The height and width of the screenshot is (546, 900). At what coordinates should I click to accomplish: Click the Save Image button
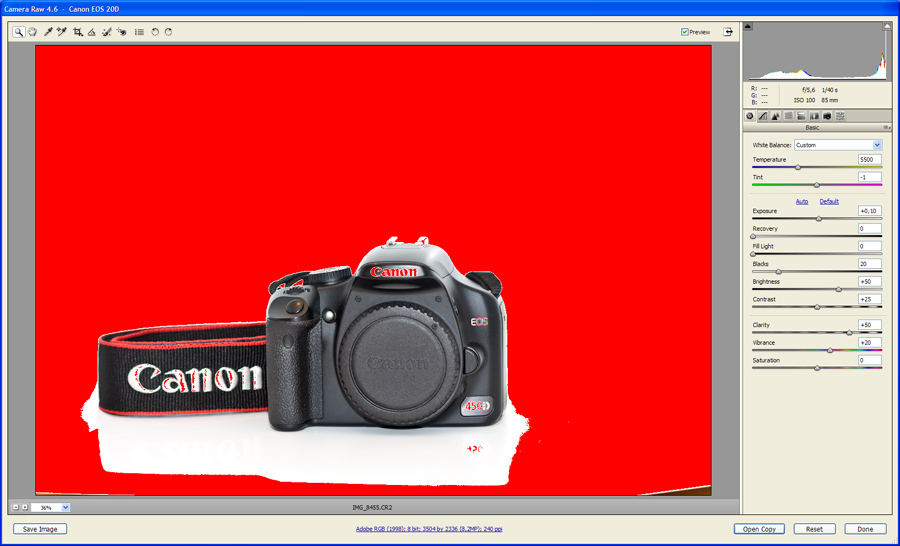(40, 529)
